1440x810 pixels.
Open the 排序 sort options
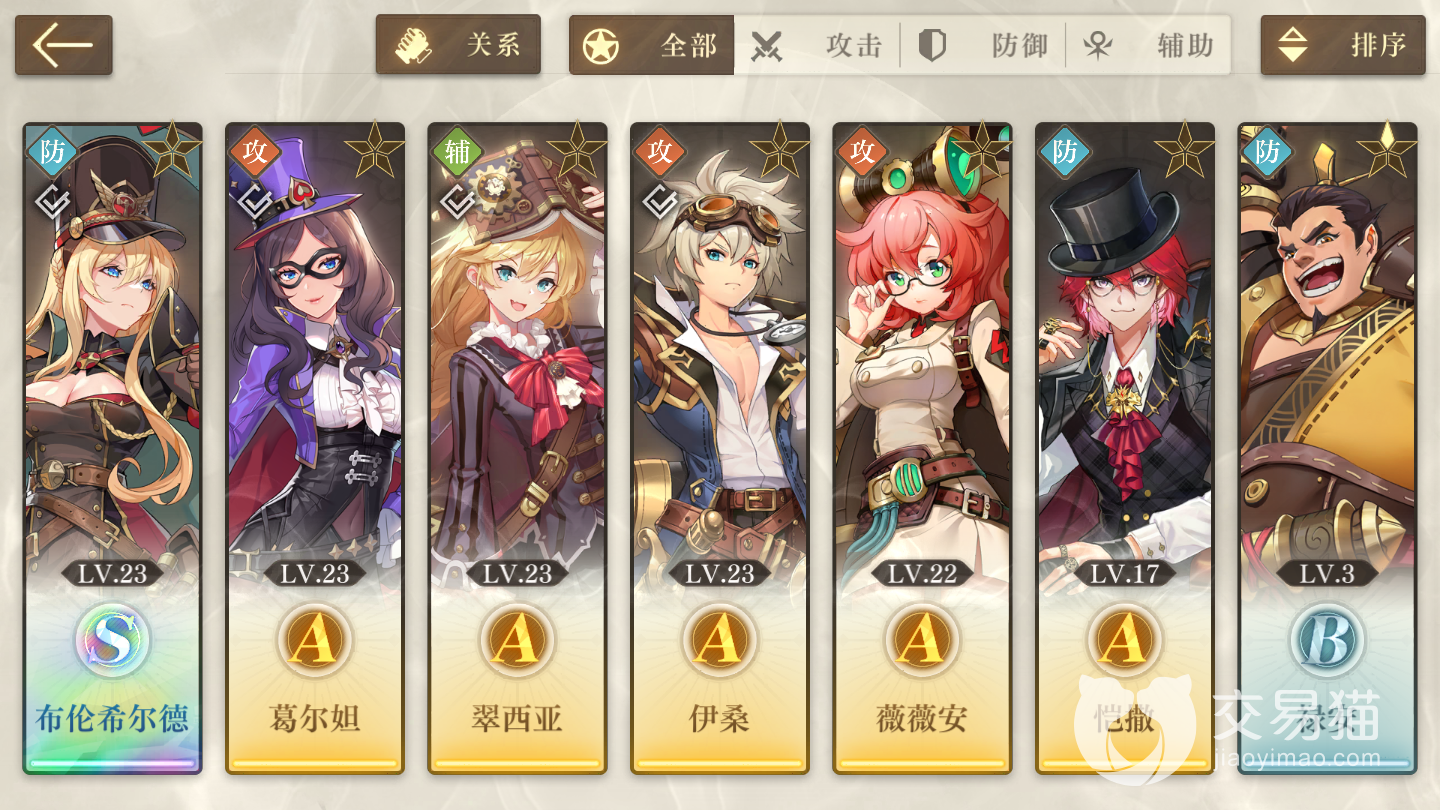point(1343,45)
